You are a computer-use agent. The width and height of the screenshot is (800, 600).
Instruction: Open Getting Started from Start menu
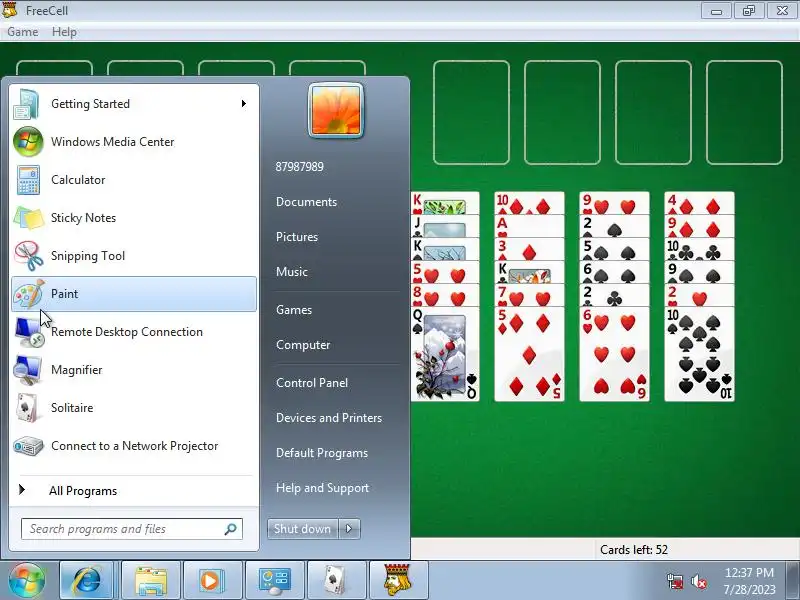click(x=134, y=104)
